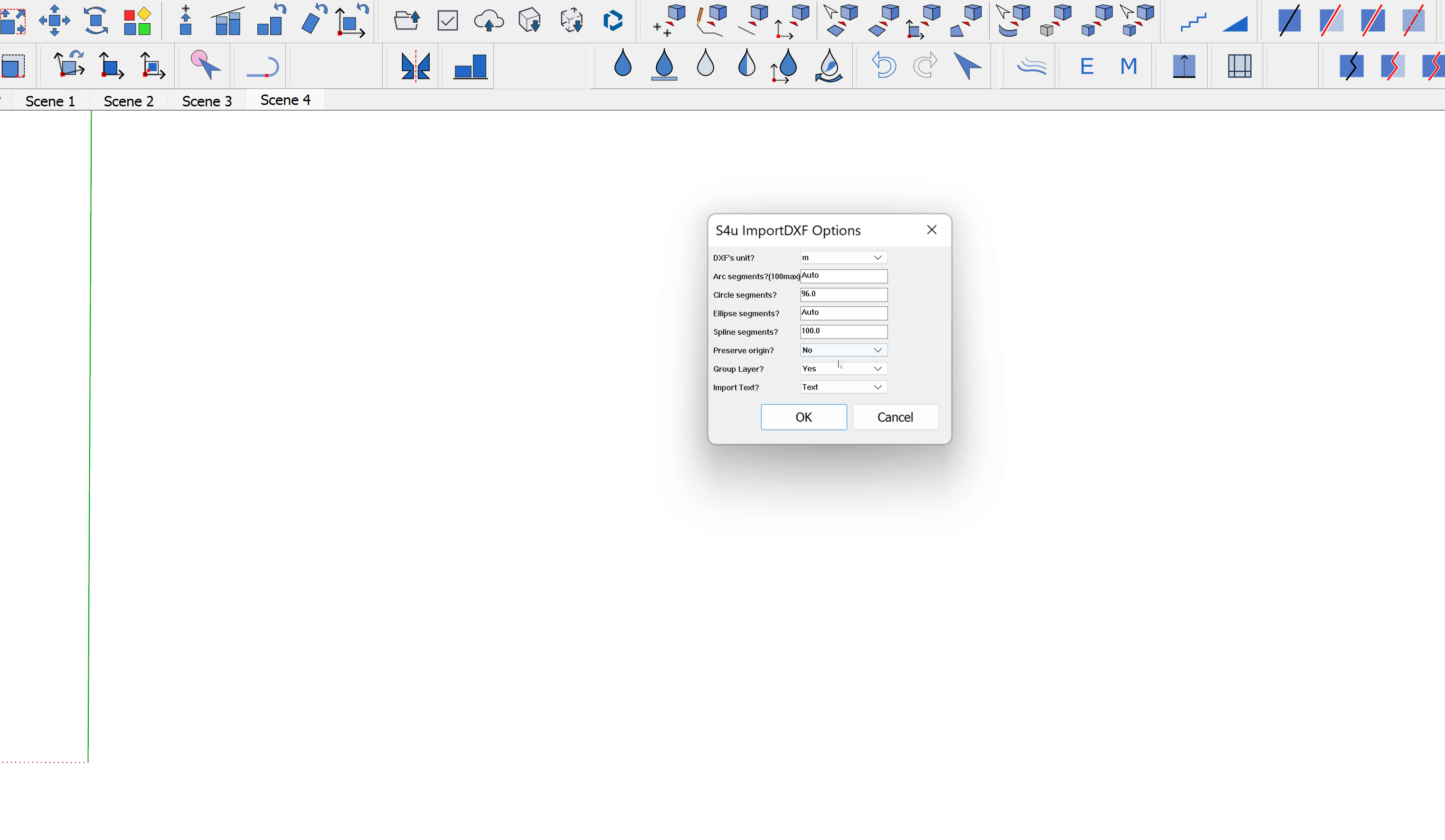1445x840 pixels.
Task: Expand the Preserve origin dropdown
Action: (877, 349)
